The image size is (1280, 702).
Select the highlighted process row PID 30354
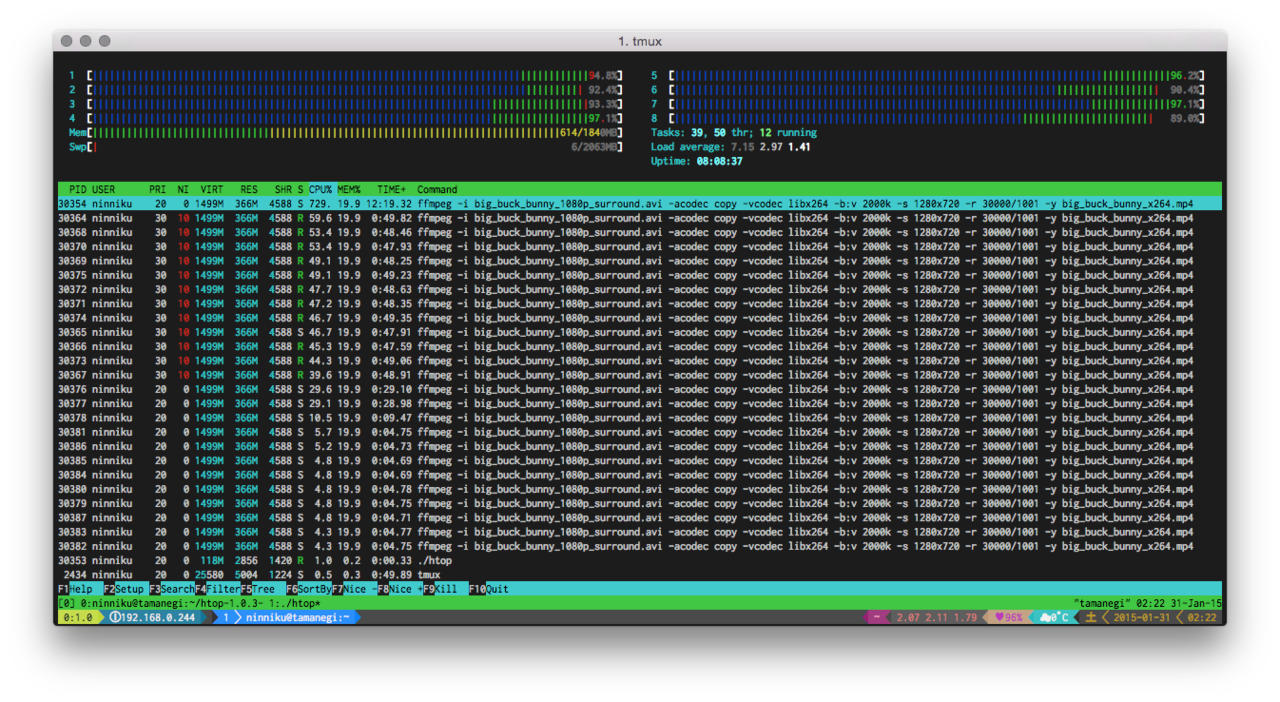click(640, 203)
